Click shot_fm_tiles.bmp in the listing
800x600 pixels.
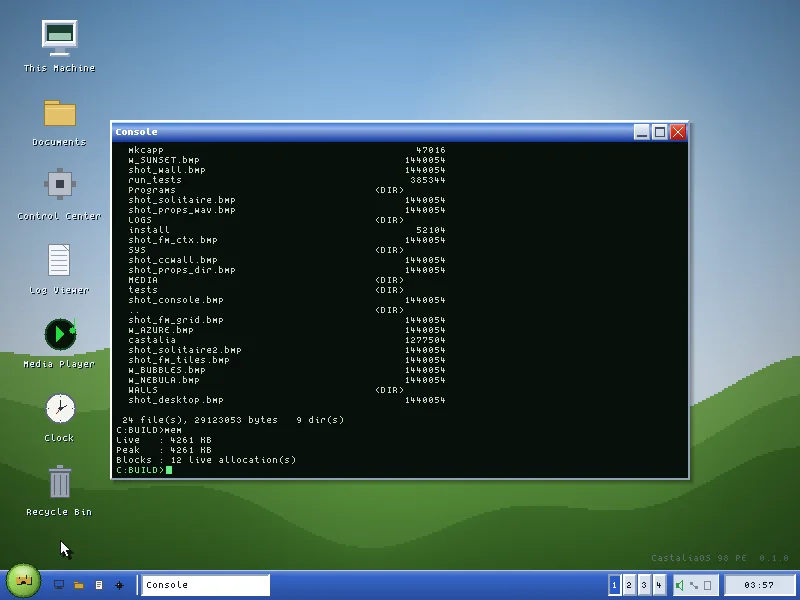(x=179, y=360)
